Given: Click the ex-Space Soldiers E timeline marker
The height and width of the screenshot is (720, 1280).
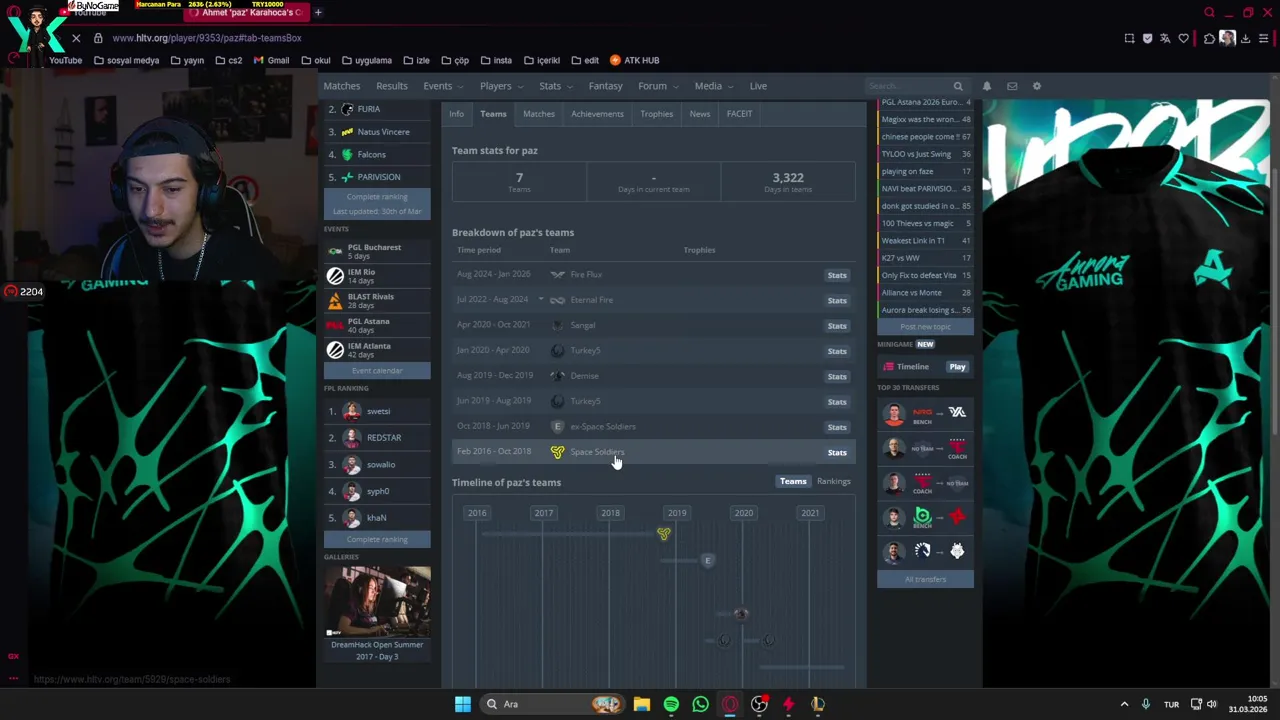Looking at the screenshot, I should 707,560.
